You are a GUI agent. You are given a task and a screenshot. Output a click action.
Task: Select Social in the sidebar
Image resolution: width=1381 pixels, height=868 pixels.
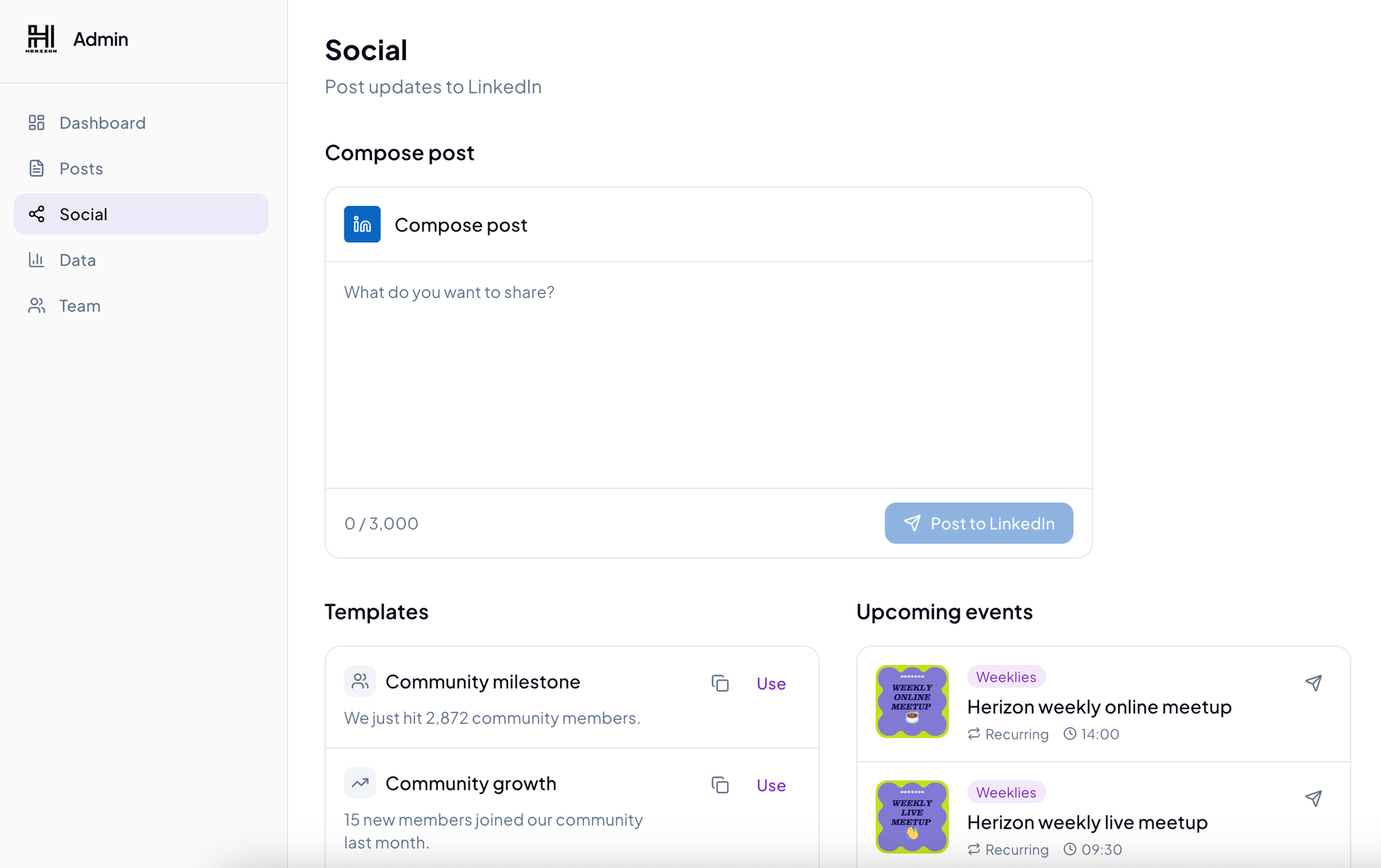(84, 214)
